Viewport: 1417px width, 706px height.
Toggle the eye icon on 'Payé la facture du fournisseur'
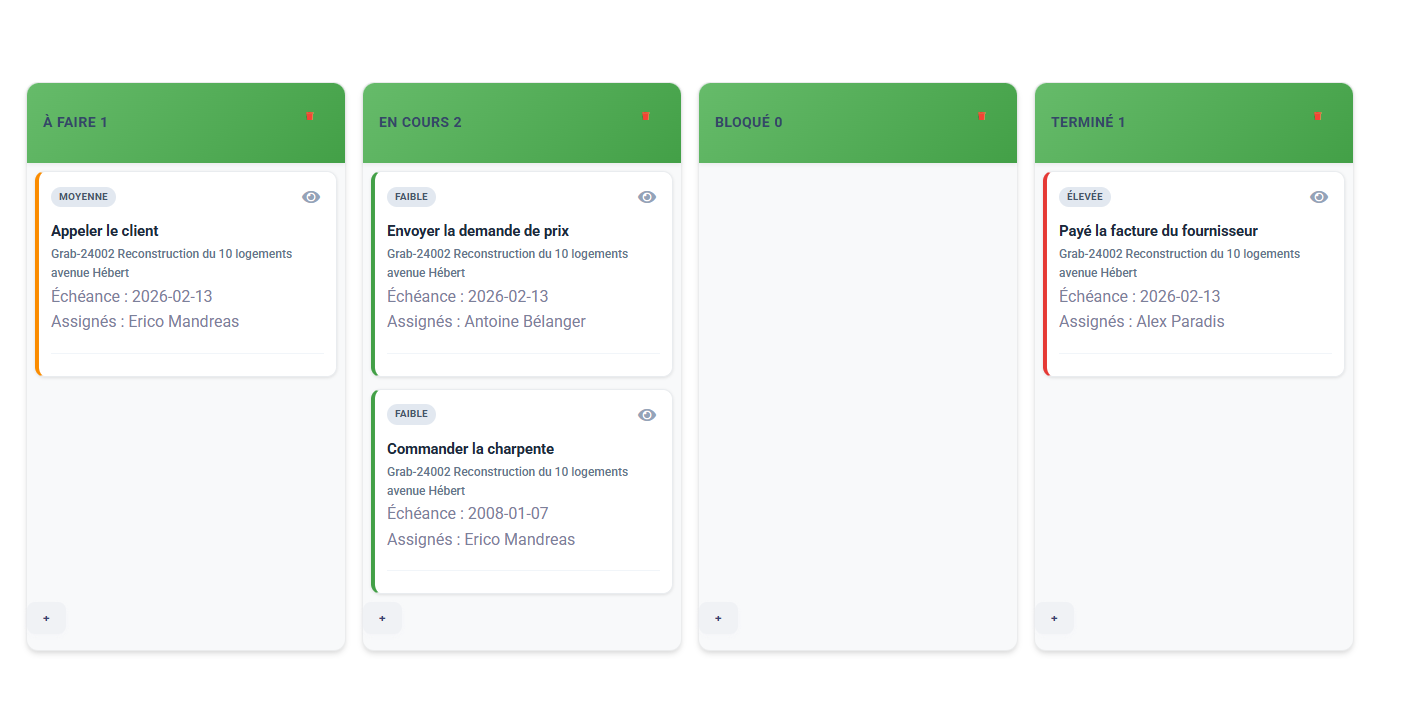[1319, 196]
